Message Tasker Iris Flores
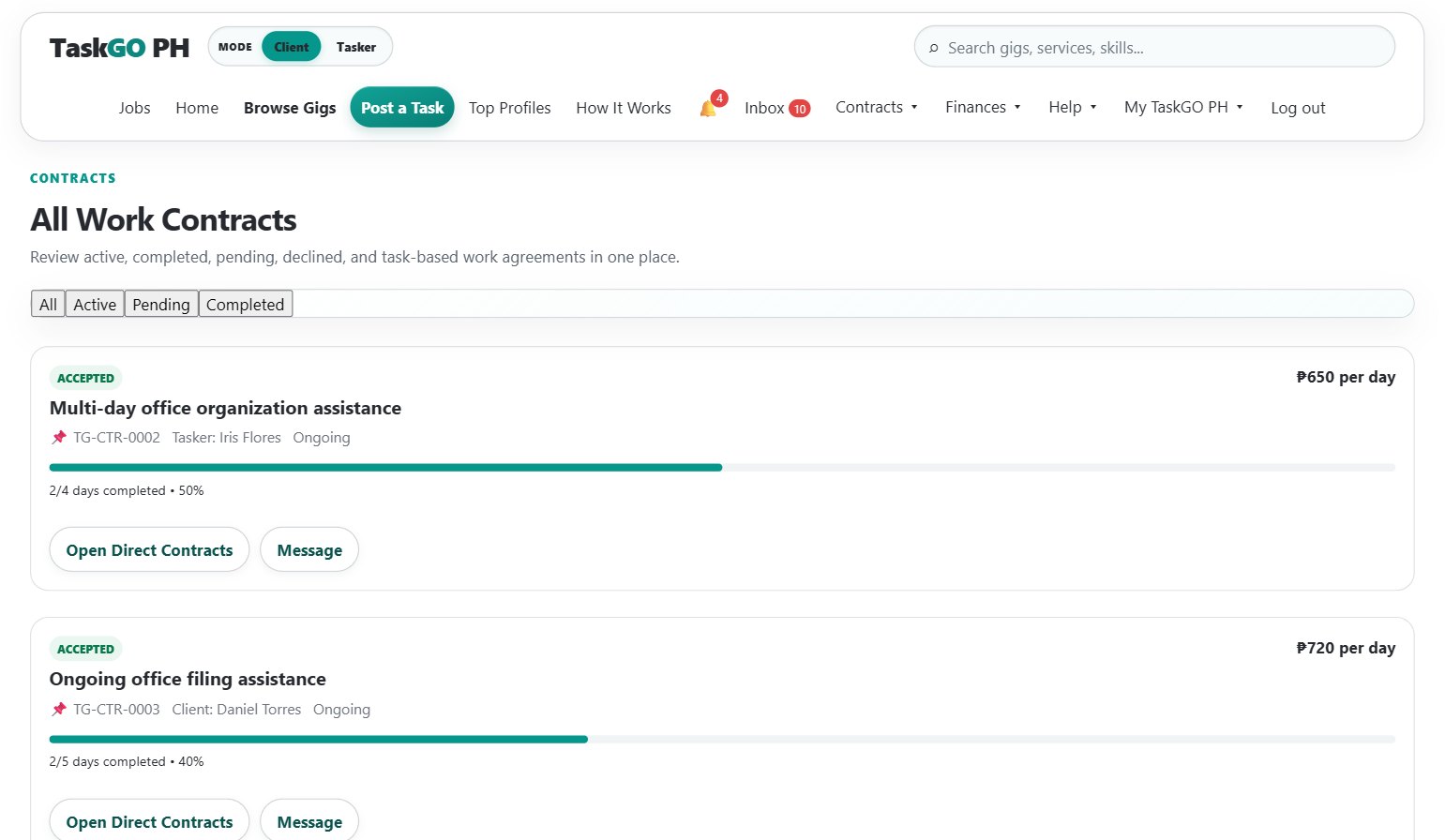The image size is (1445, 840). point(309,550)
